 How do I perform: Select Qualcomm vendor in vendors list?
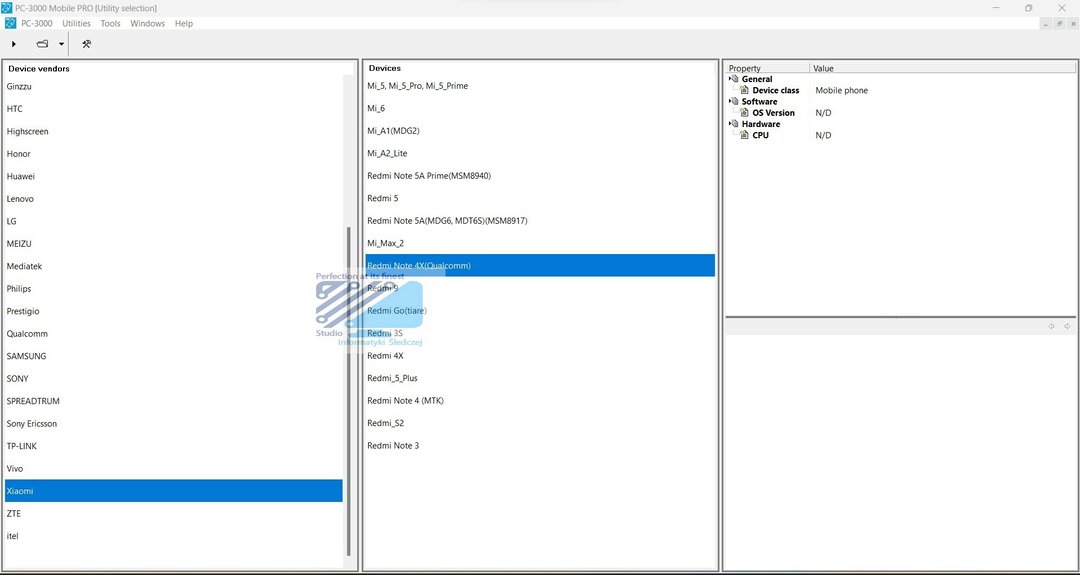point(174,334)
